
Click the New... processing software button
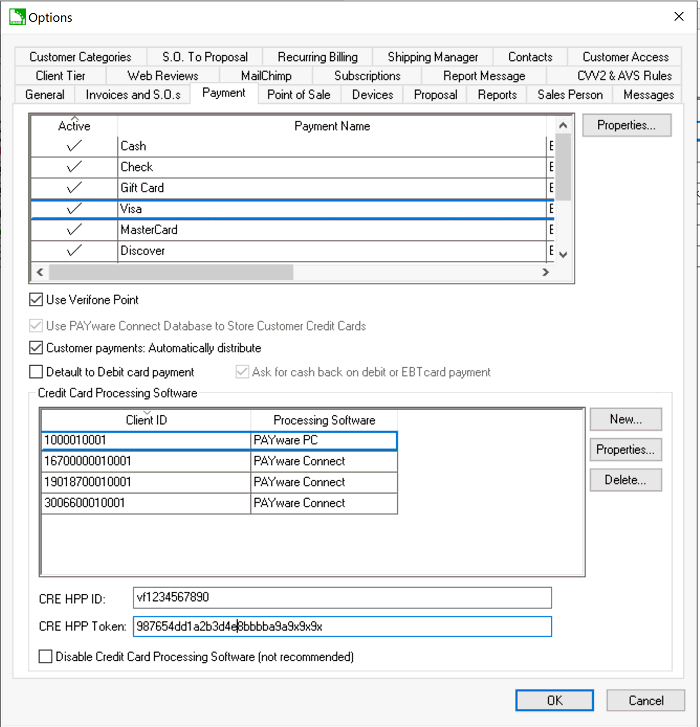[625, 420]
